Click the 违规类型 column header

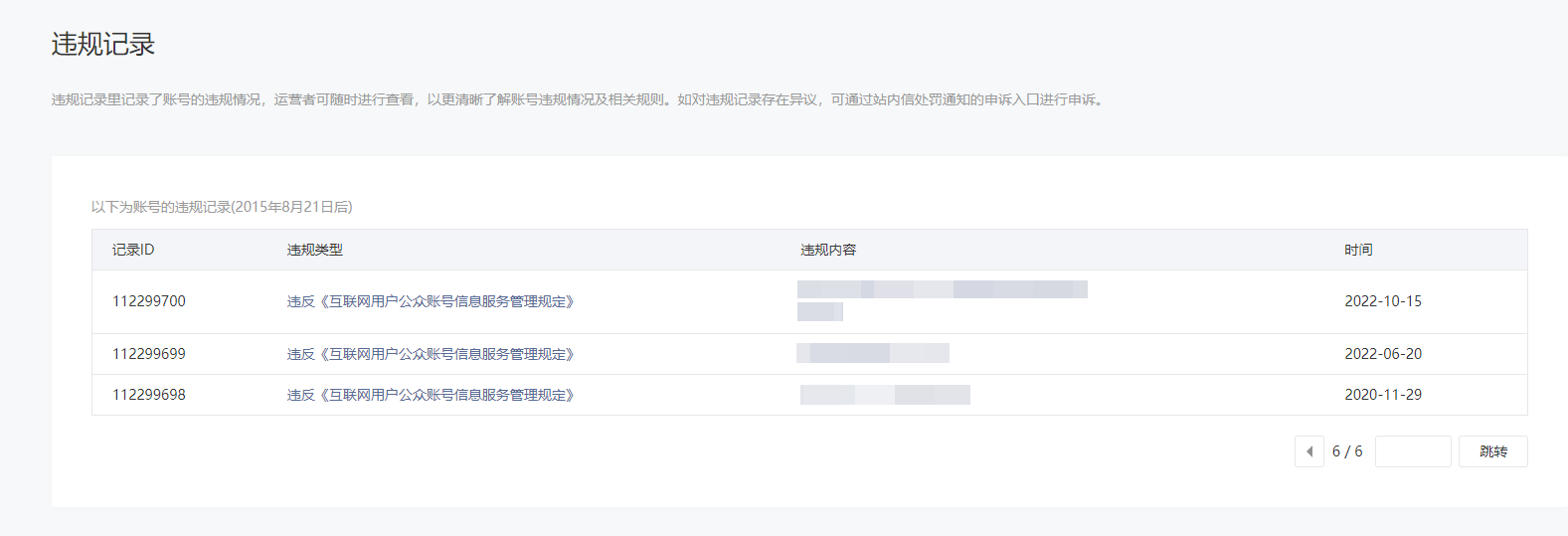tap(314, 250)
